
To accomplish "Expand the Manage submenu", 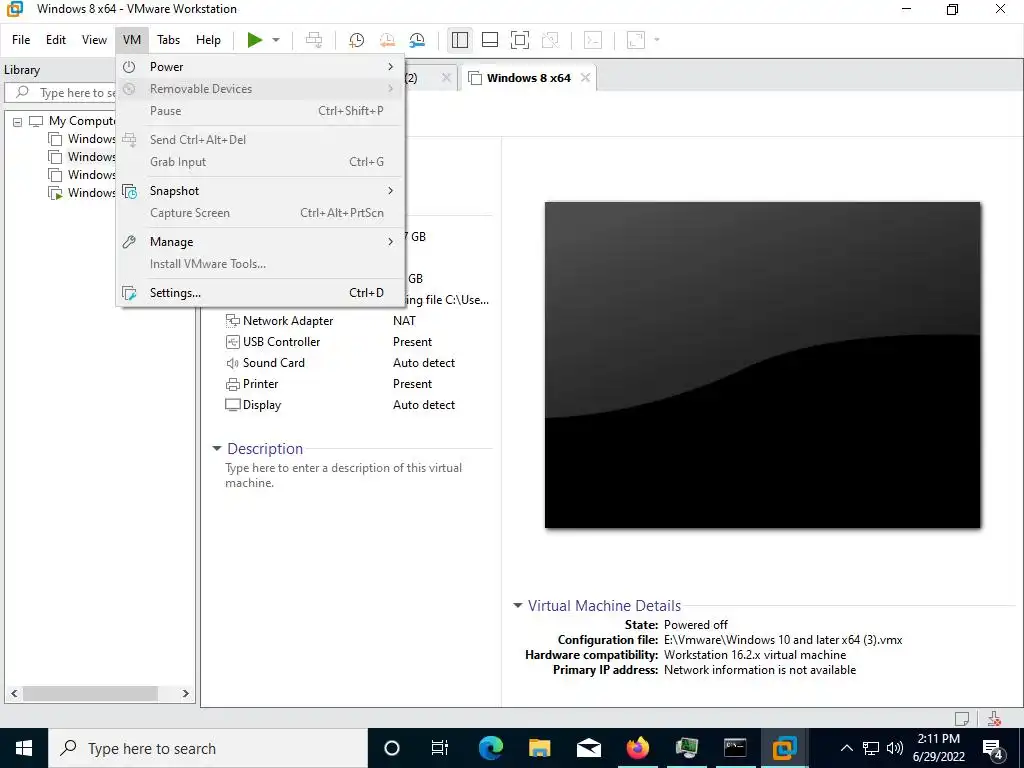I will (261, 242).
